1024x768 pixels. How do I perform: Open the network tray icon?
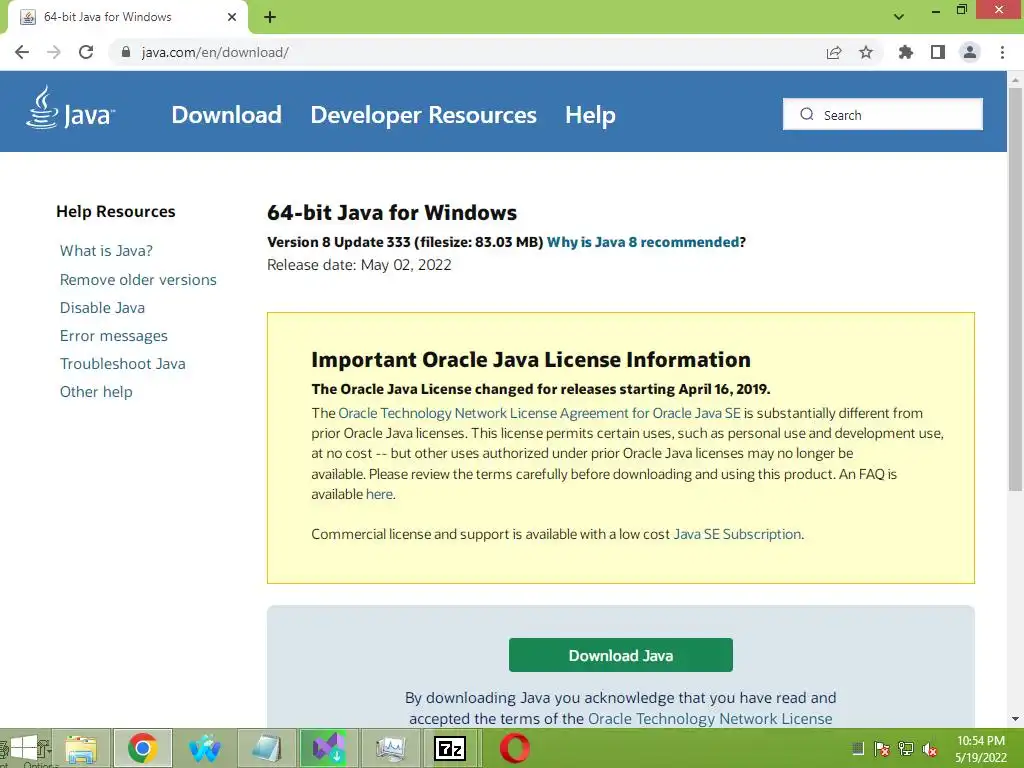906,749
